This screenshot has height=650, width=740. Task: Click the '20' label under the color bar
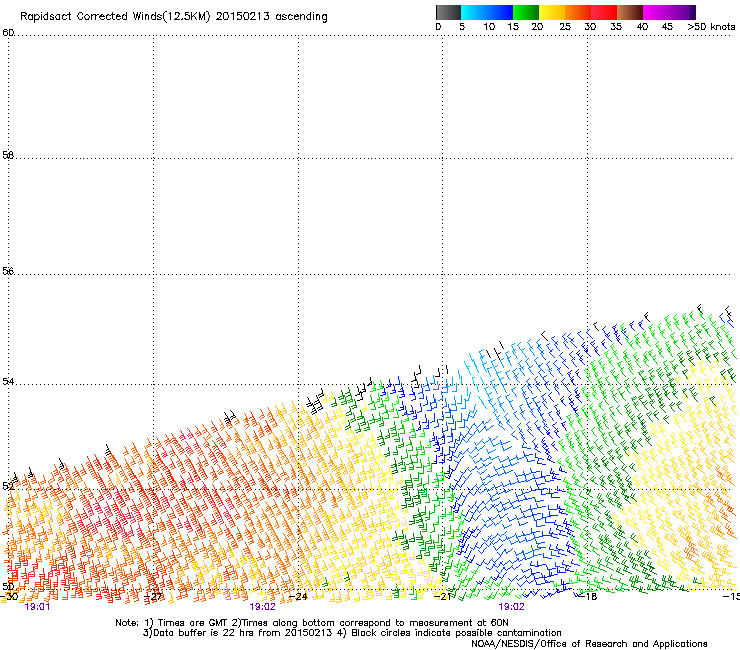click(x=537, y=27)
